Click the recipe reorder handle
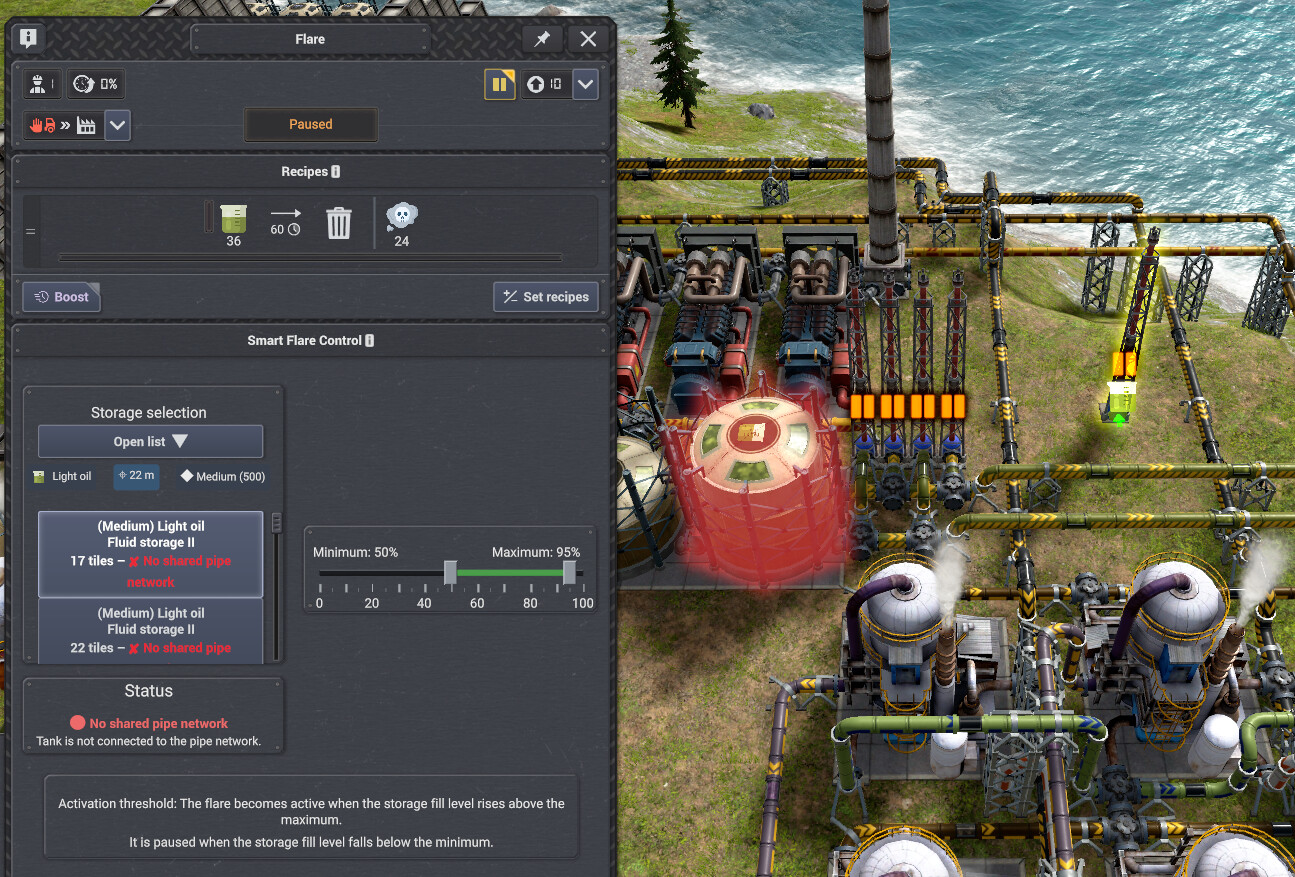This screenshot has width=1295, height=877. 30,232
